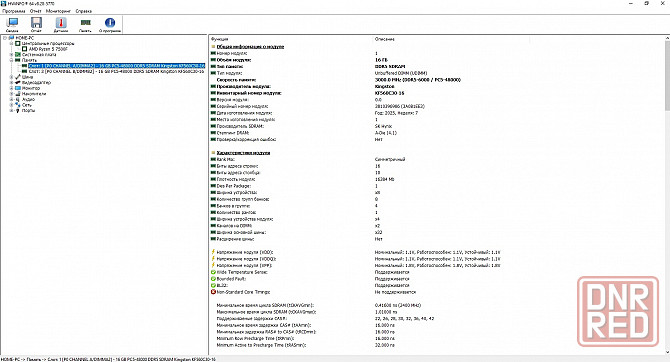Open the Программа menu
This screenshot has height=362, width=670.
pos(14,11)
